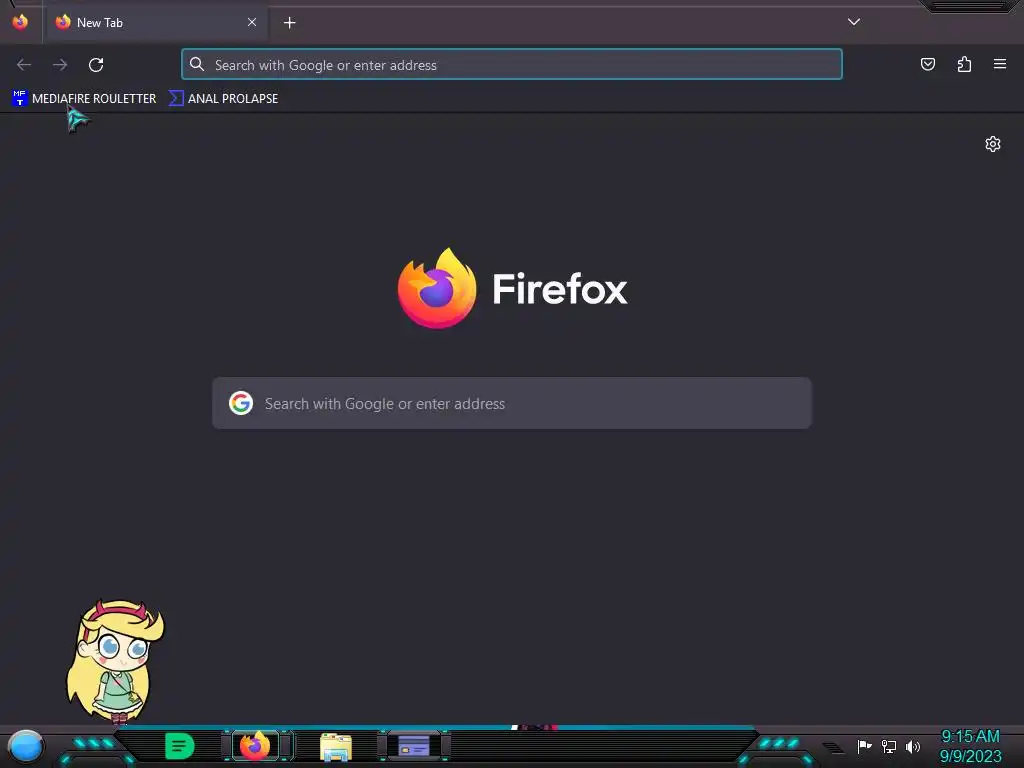This screenshot has width=1024, height=768.
Task: Open network status tray icon
Action: [889, 746]
